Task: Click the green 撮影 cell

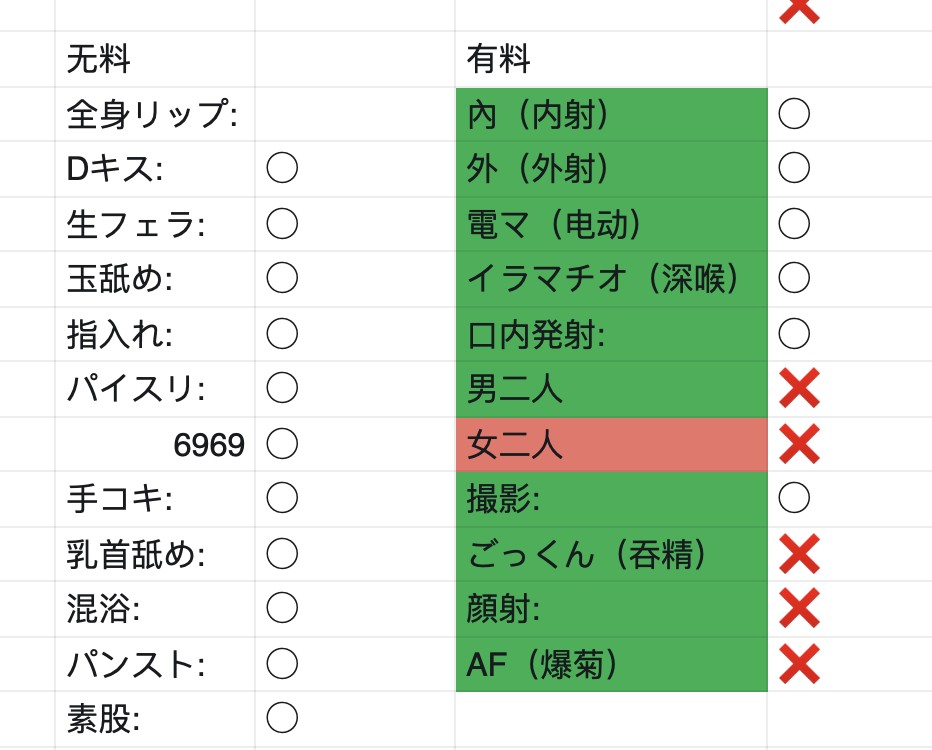Action: [x=612, y=499]
